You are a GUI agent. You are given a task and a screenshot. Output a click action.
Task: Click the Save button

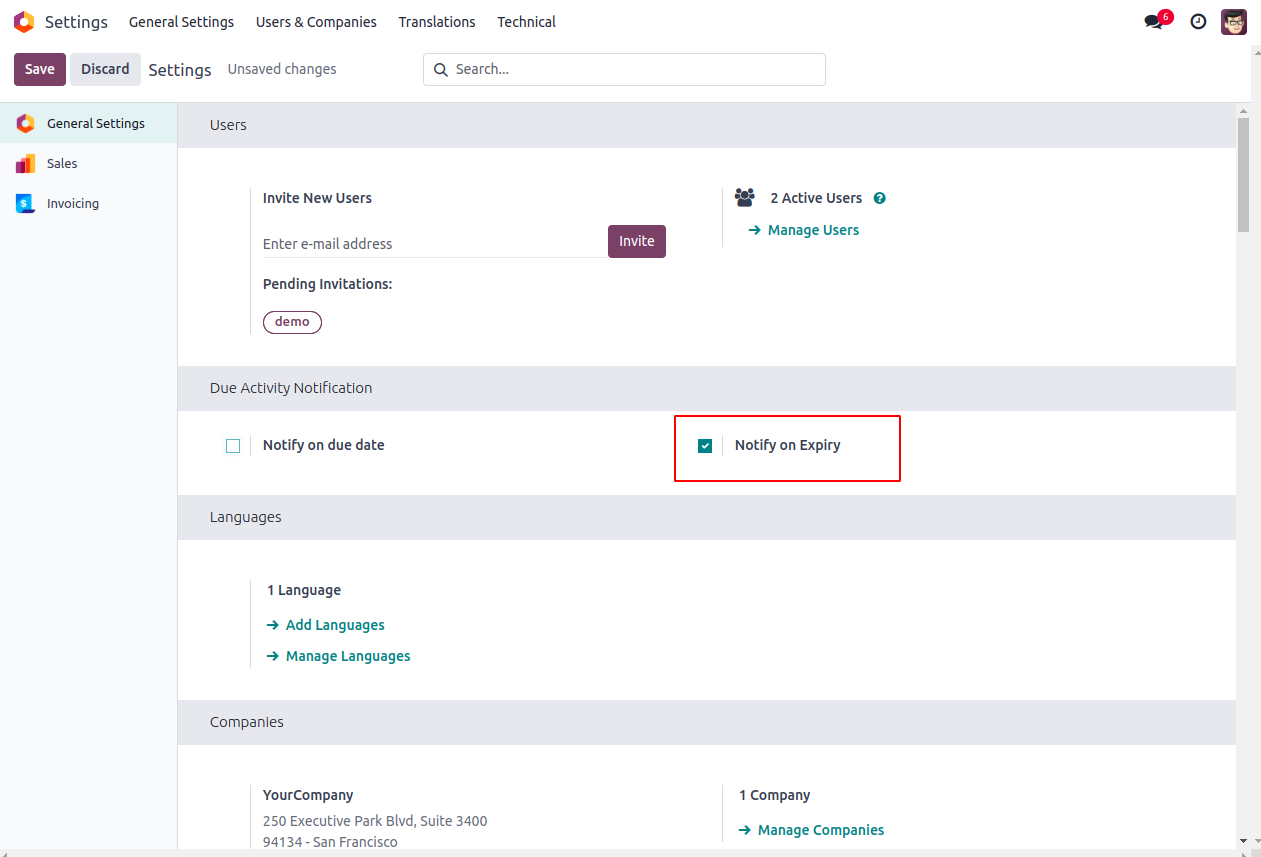[x=40, y=69]
